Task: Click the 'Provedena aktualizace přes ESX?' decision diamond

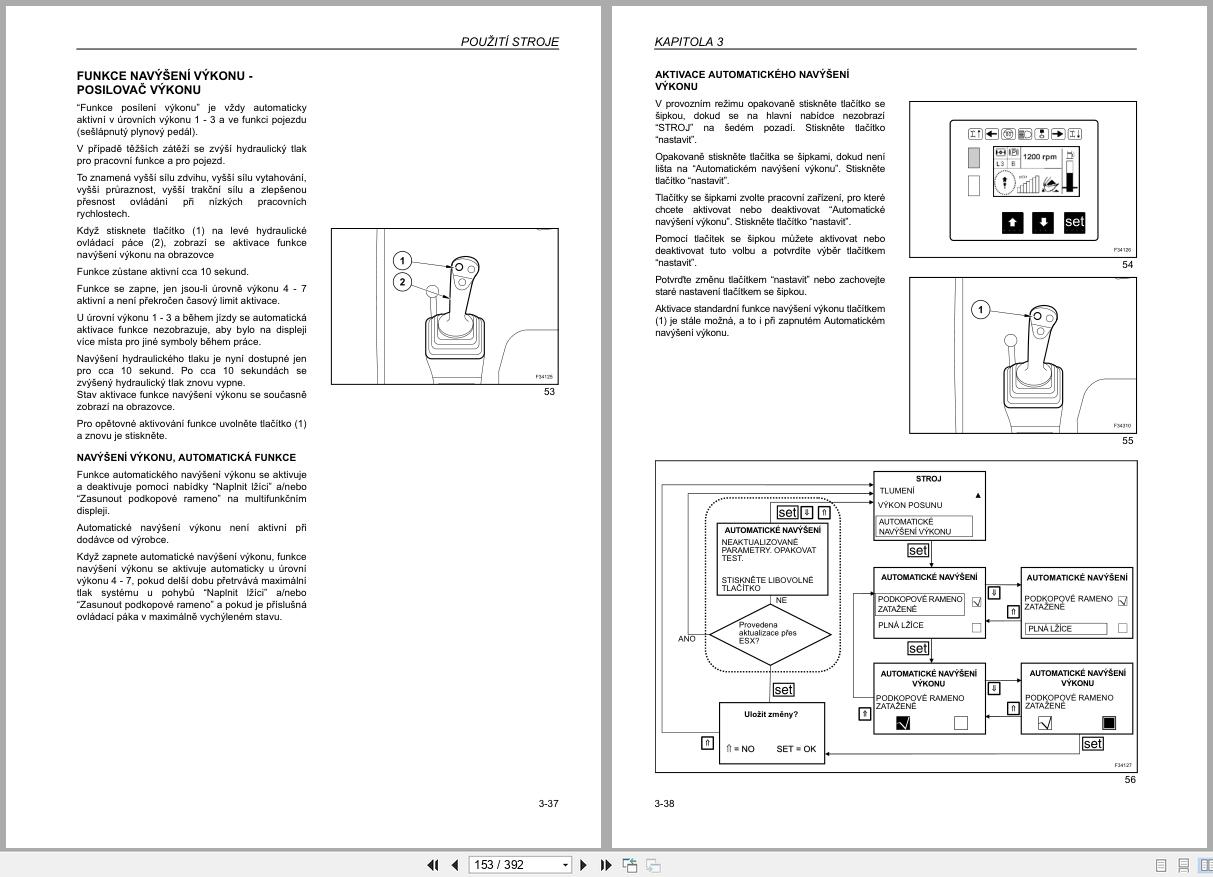Action: click(769, 634)
